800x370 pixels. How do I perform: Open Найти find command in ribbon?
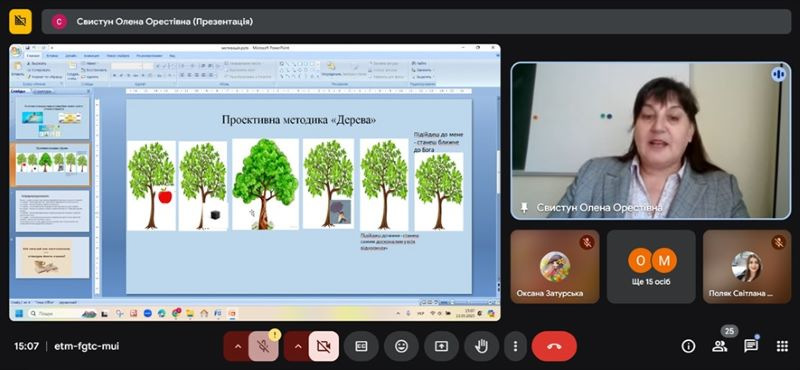pos(421,64)
